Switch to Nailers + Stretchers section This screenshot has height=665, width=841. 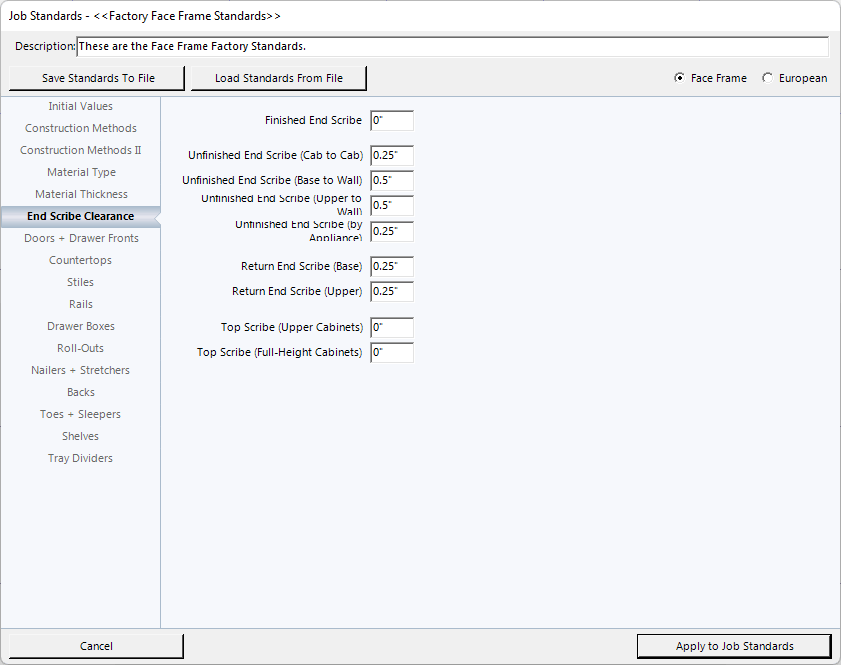tap(80, 370)
